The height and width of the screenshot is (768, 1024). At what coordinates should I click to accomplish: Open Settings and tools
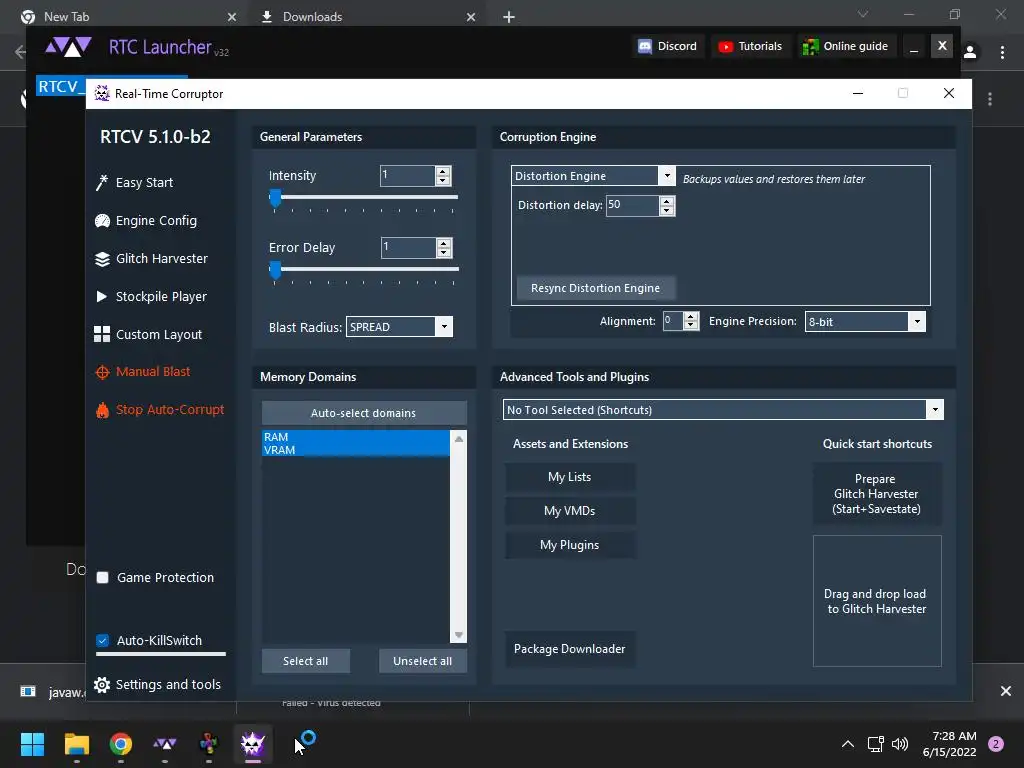[168, 684]
